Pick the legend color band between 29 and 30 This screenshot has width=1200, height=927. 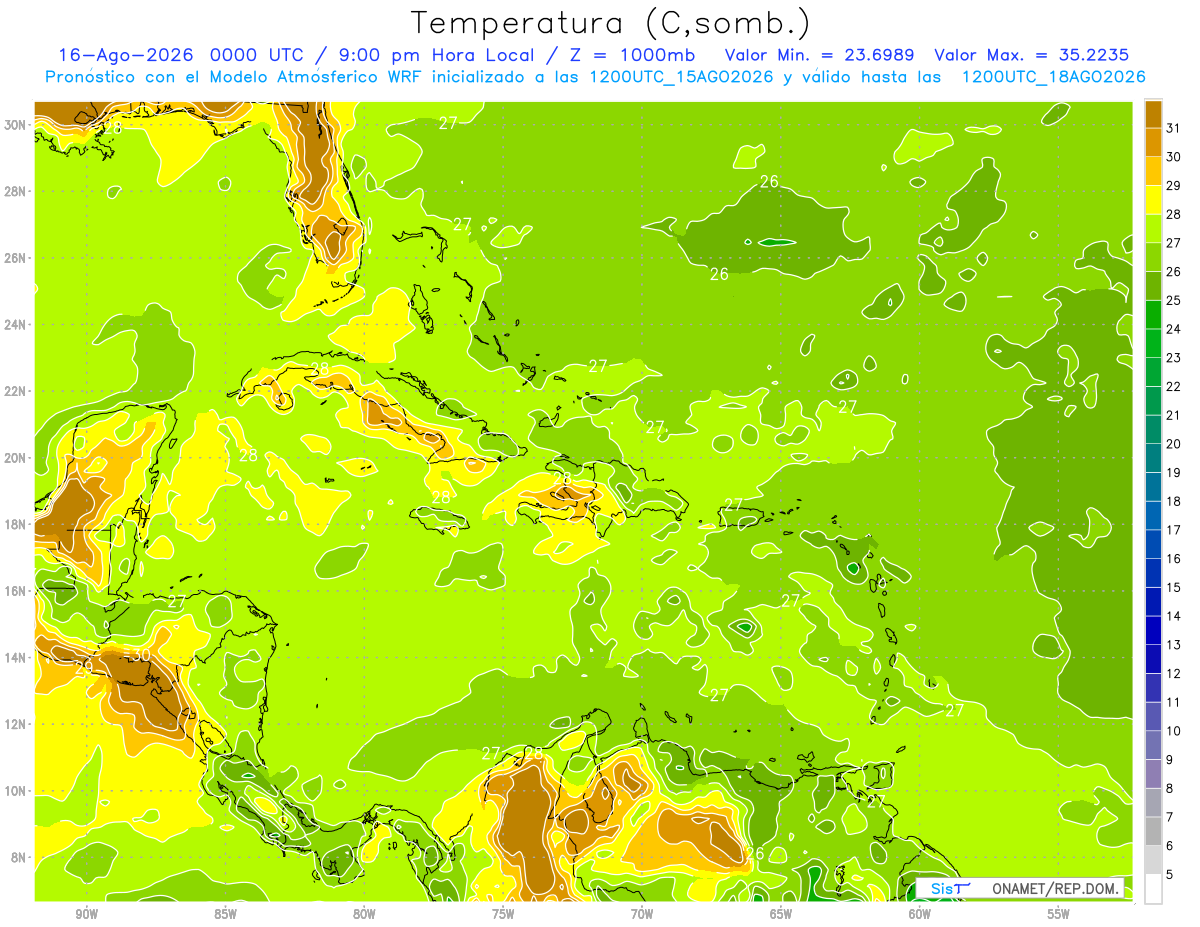1154,171
